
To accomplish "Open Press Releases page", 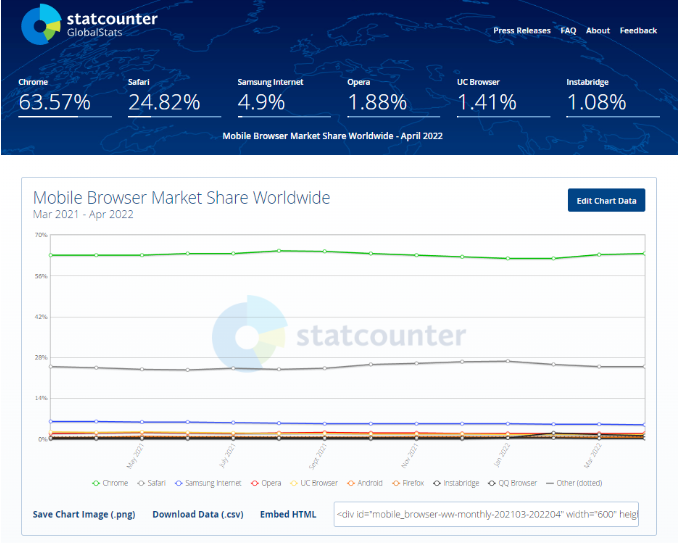I will point(522,31).
